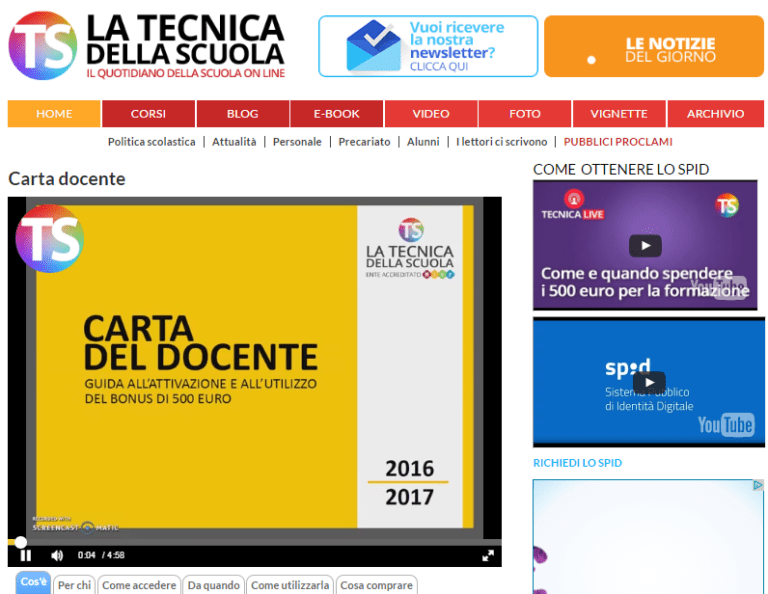
Task: Click the Tecnica Live badge on the video thumbnail
Action: [573, 205]
